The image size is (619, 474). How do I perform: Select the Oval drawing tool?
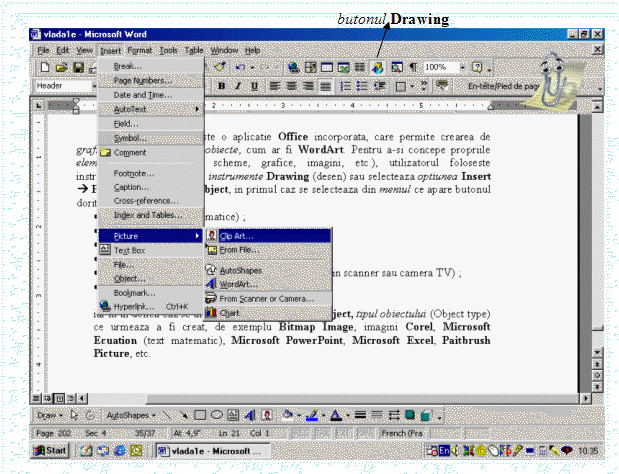tap(216, 415)
